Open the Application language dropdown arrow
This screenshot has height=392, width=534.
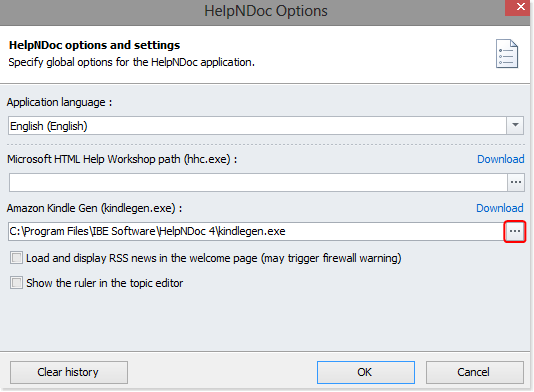(x=515, y=125)
